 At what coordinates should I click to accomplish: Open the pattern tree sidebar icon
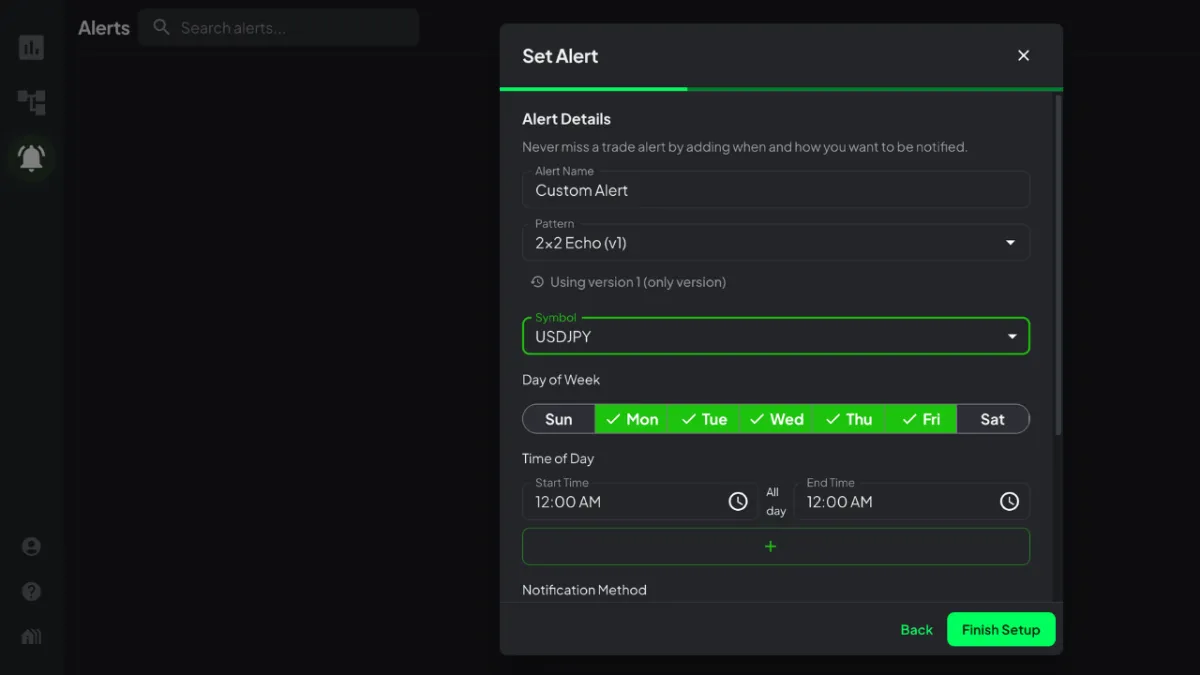coord(32,102)
